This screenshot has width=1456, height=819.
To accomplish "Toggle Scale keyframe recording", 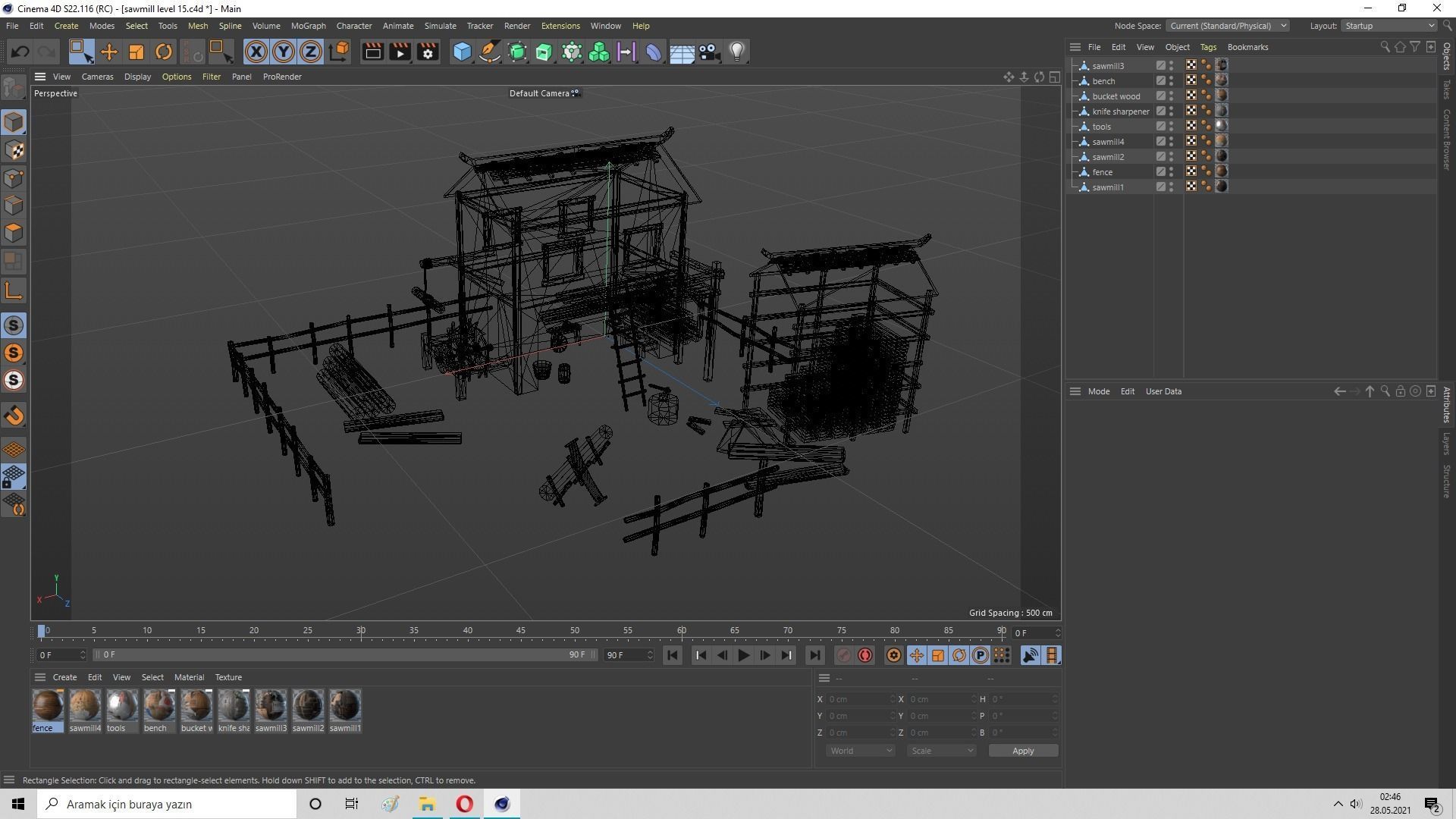I will tap(938, 655).
